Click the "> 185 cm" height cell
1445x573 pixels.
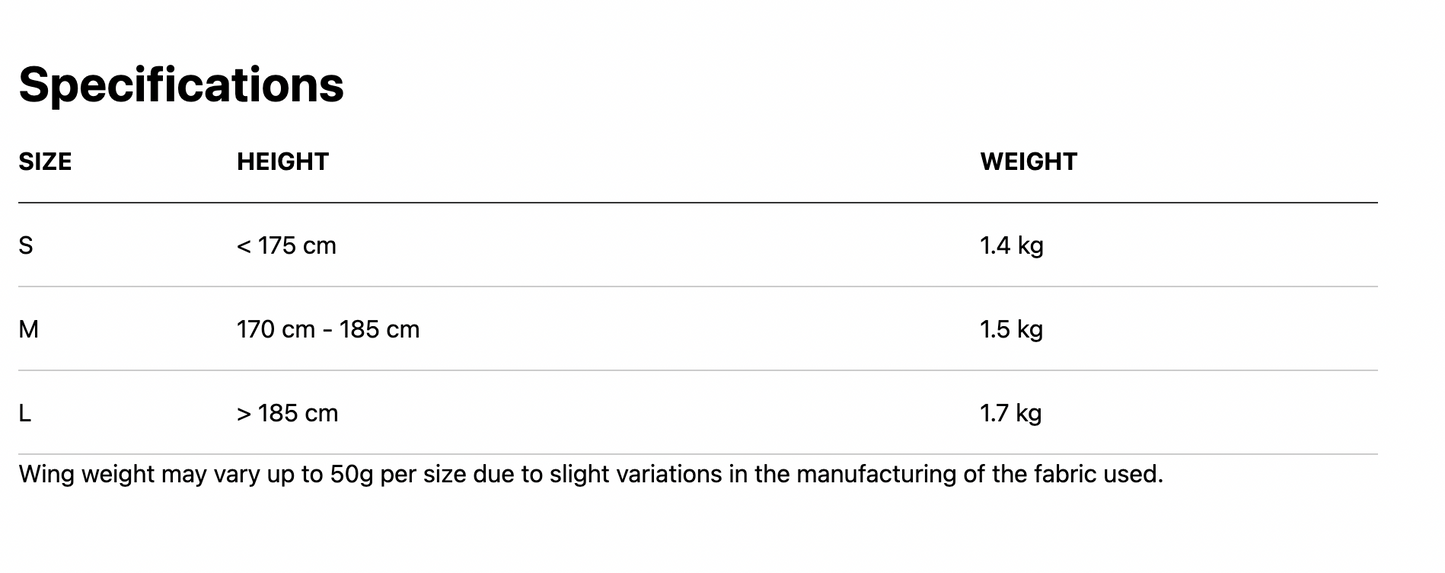[x=287, y=413]
